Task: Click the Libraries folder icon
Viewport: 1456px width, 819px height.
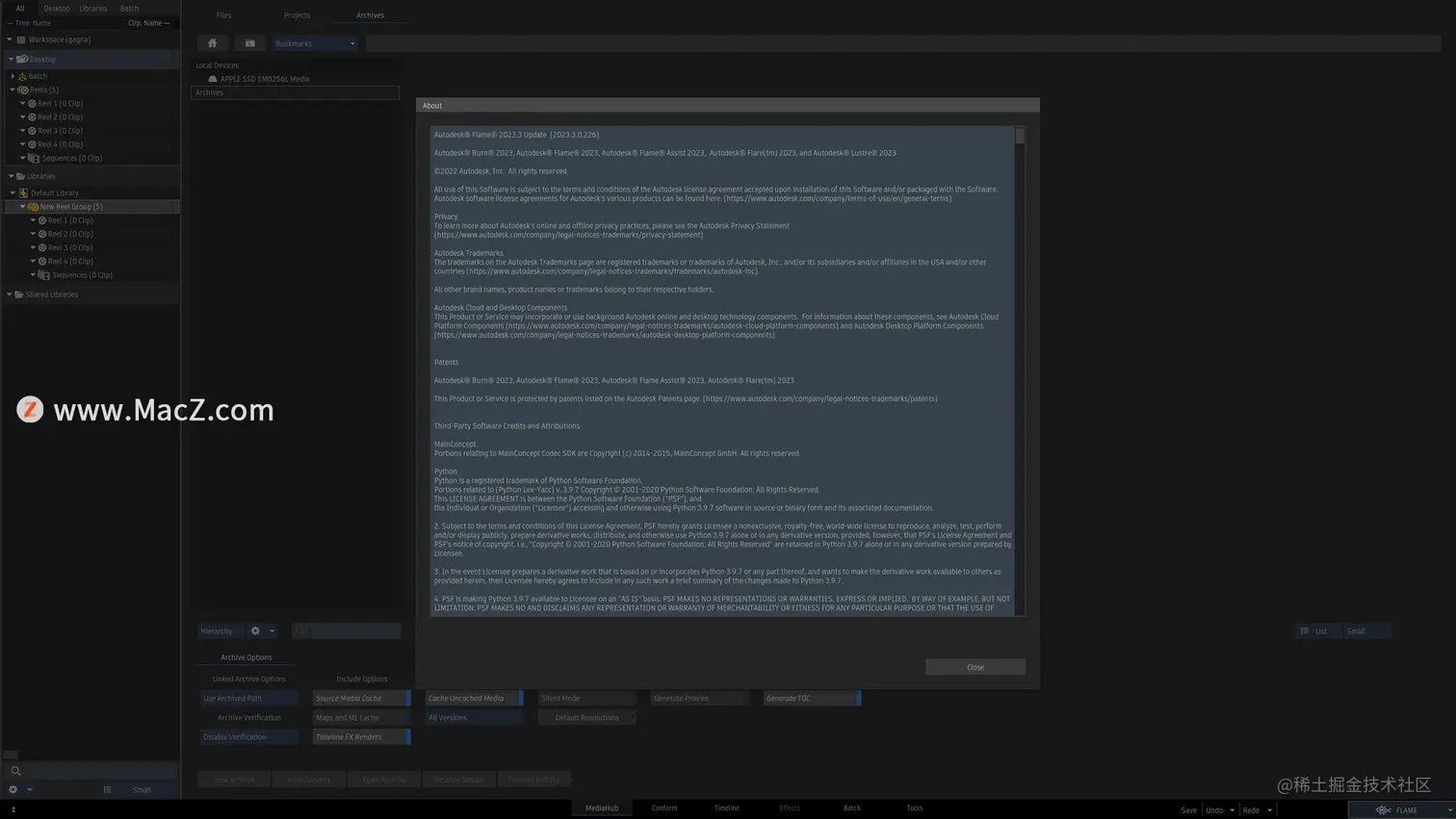Action: click(x=20, y=176)
